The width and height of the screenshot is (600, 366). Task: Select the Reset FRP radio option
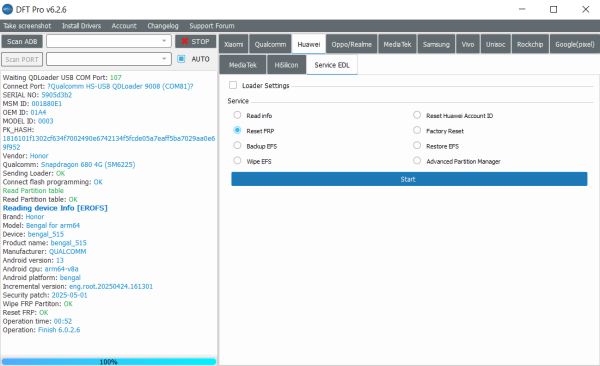point(237,130)
